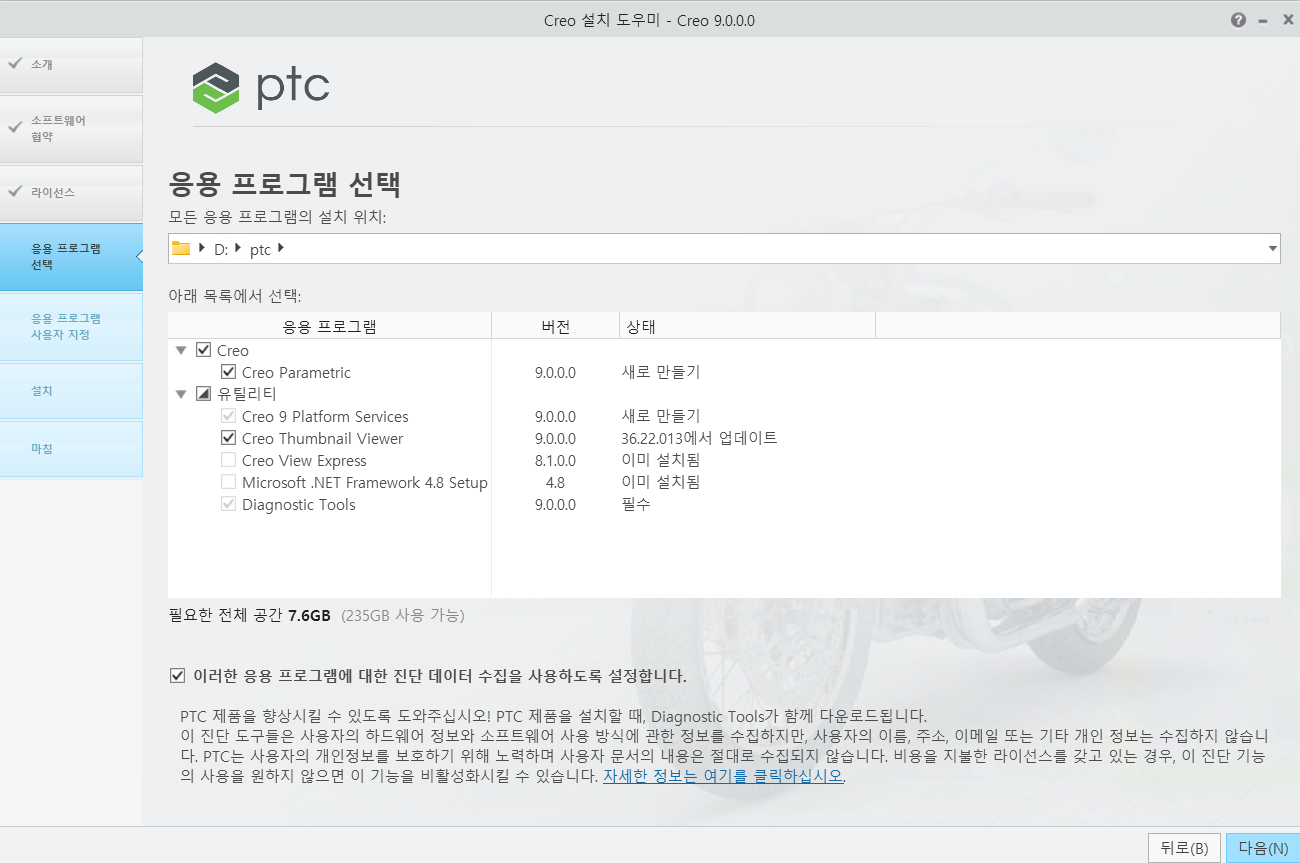This screenshot has height=863, width=1300.
Task: Select Creo 9 Platform Services row label
Action: point(325,417)
